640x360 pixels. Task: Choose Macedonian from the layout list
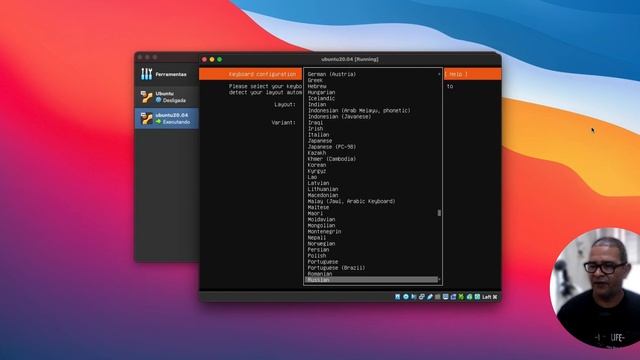323,195
